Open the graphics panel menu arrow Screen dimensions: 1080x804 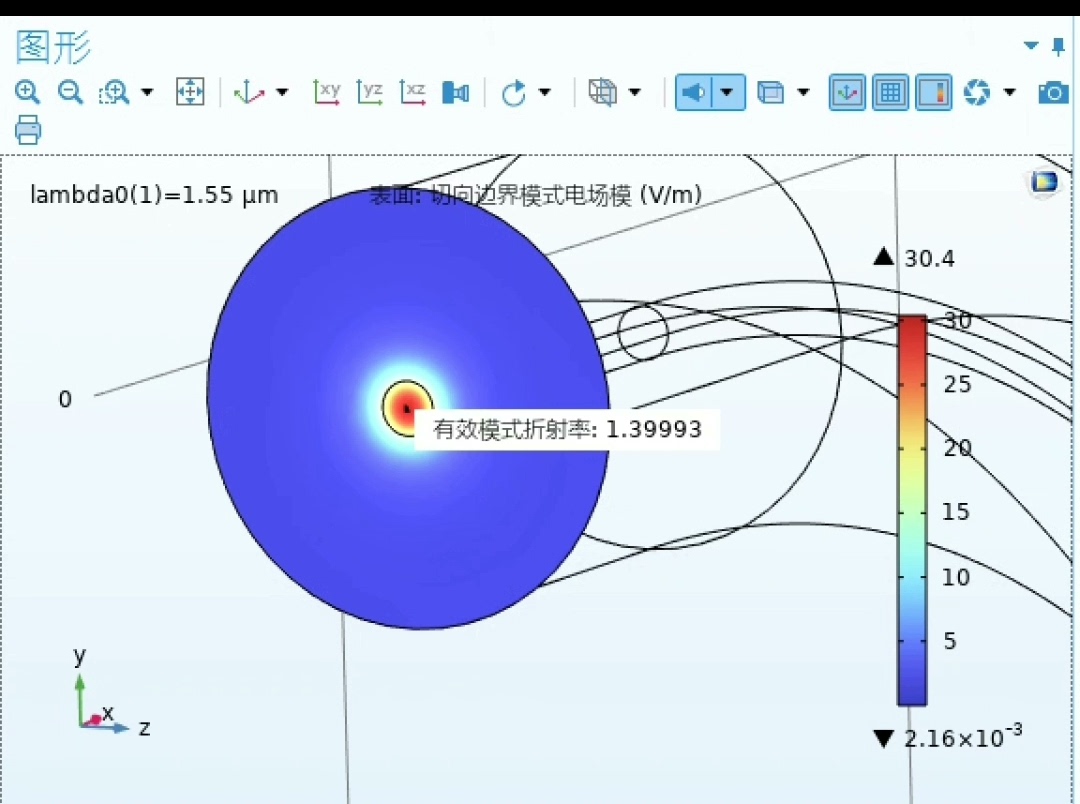(x=1031, y=46)
